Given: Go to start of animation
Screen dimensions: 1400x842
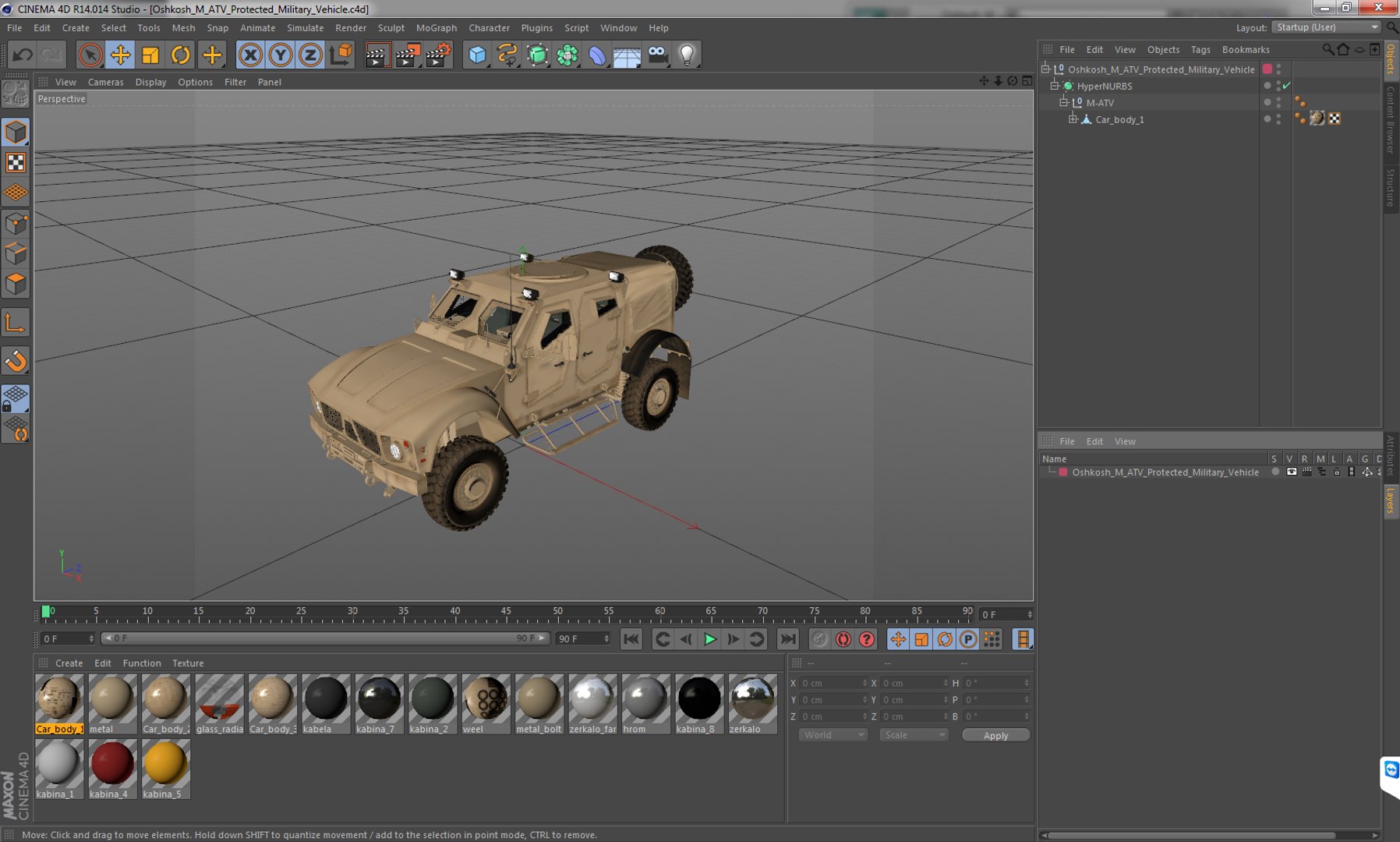Looking at the screenshot, I should coord(631,639).
